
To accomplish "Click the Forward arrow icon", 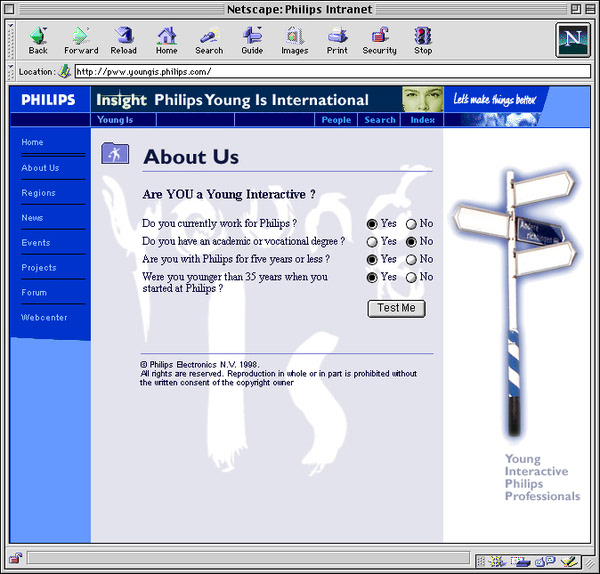I will [81, 36].
